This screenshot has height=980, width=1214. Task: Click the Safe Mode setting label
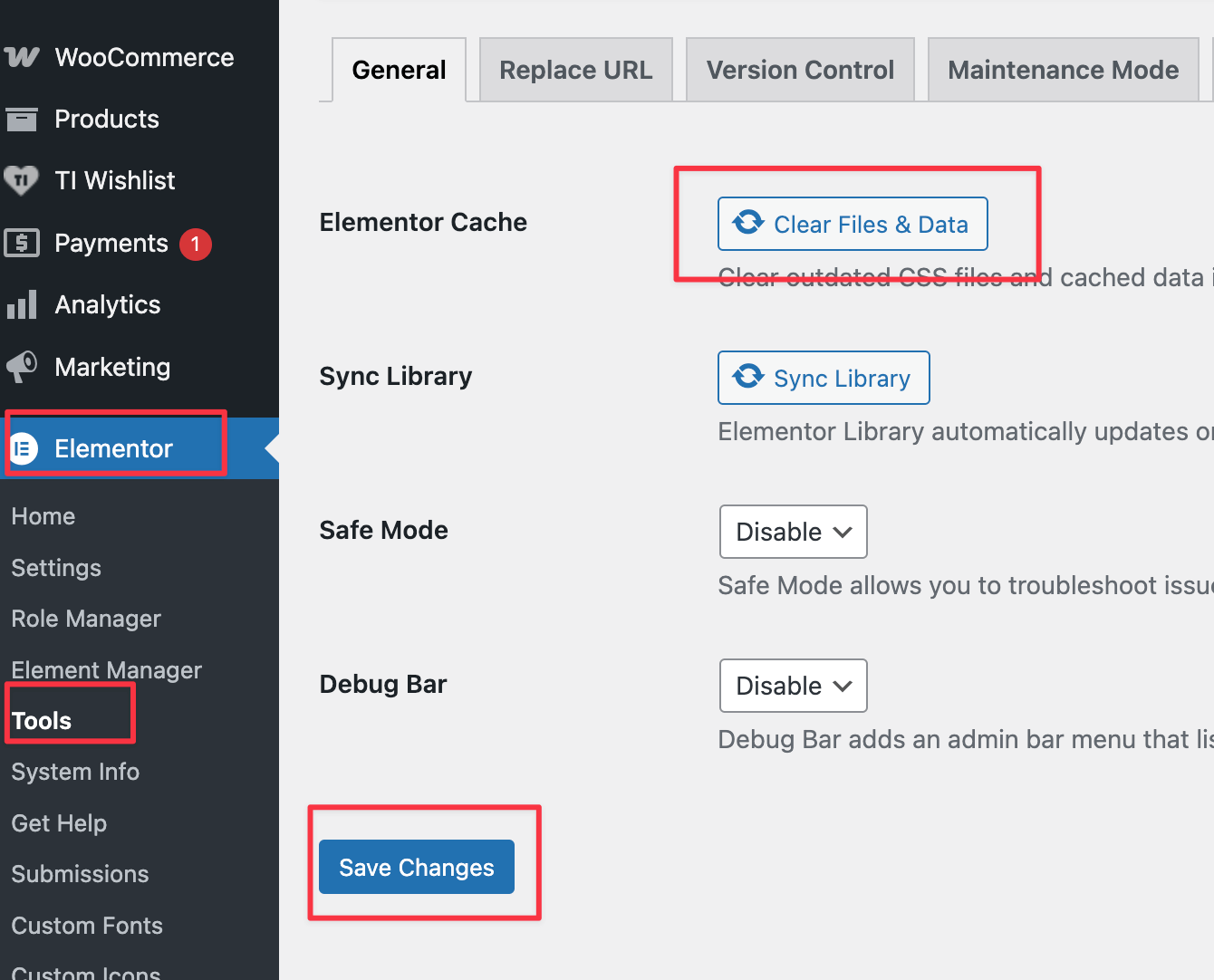384,530
